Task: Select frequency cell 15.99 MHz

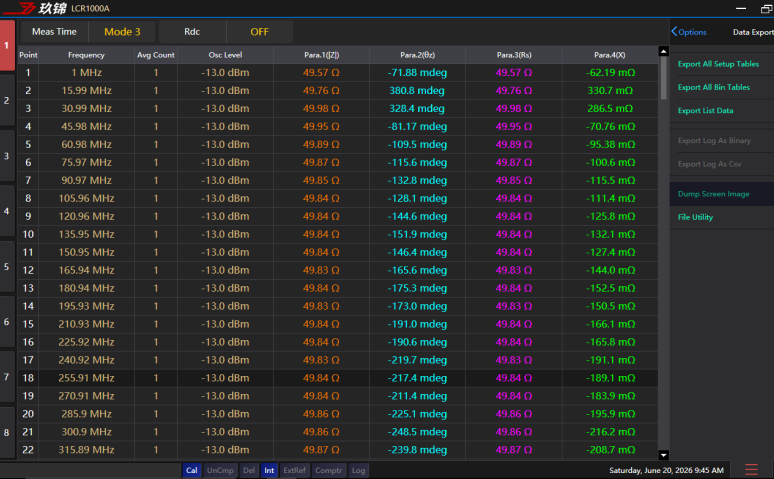Action: (86, 90)
